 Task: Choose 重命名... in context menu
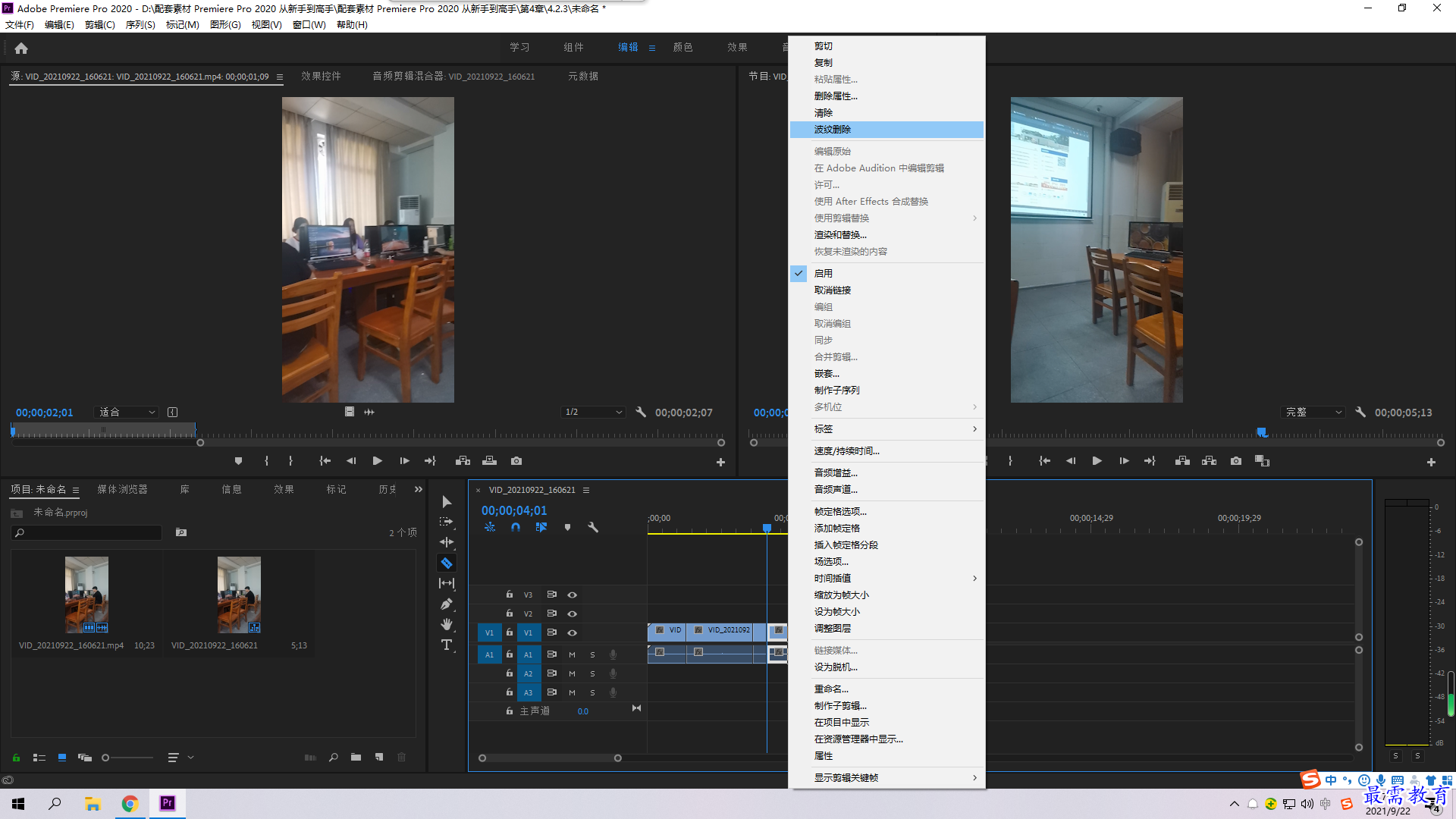[x=887, y=689]
